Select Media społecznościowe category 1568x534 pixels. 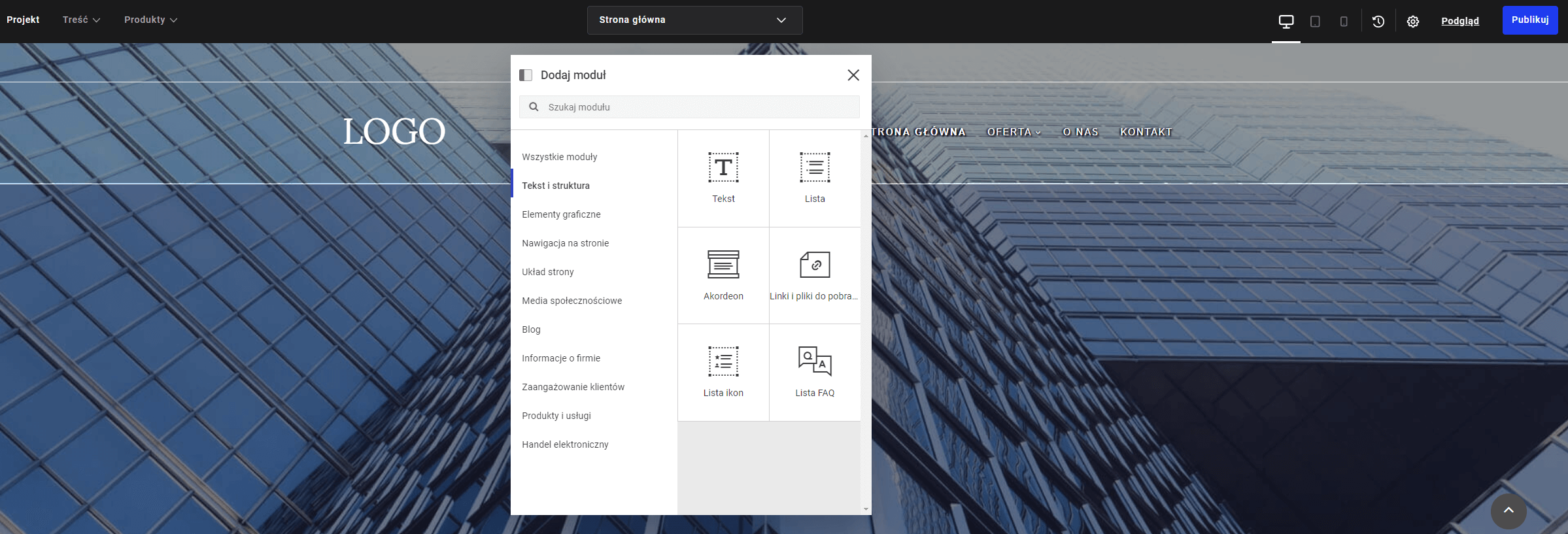tap(594, 301)
